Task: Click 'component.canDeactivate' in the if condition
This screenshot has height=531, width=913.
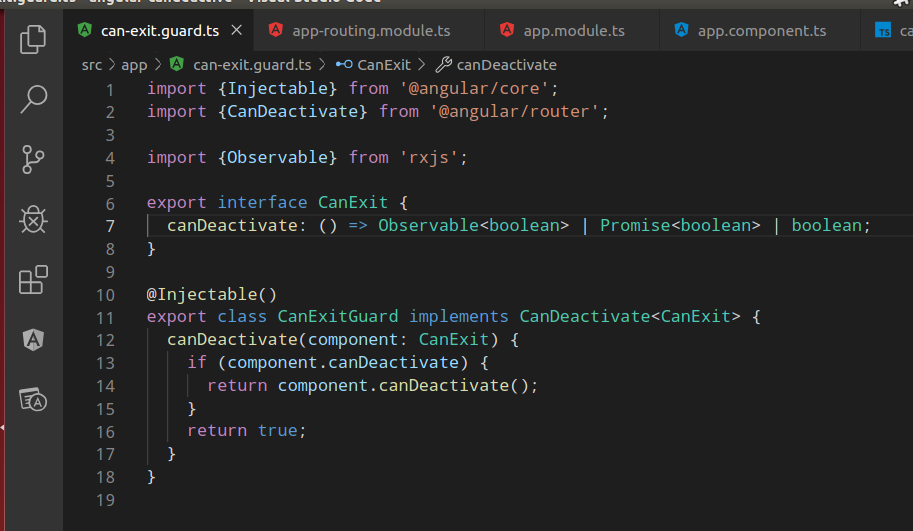Action: 342,362
